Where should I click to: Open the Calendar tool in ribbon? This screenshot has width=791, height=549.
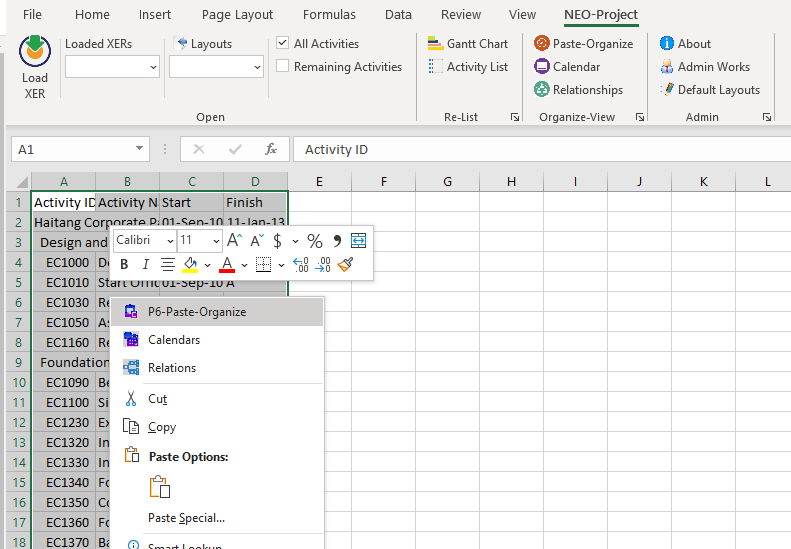tap(567, 67)
